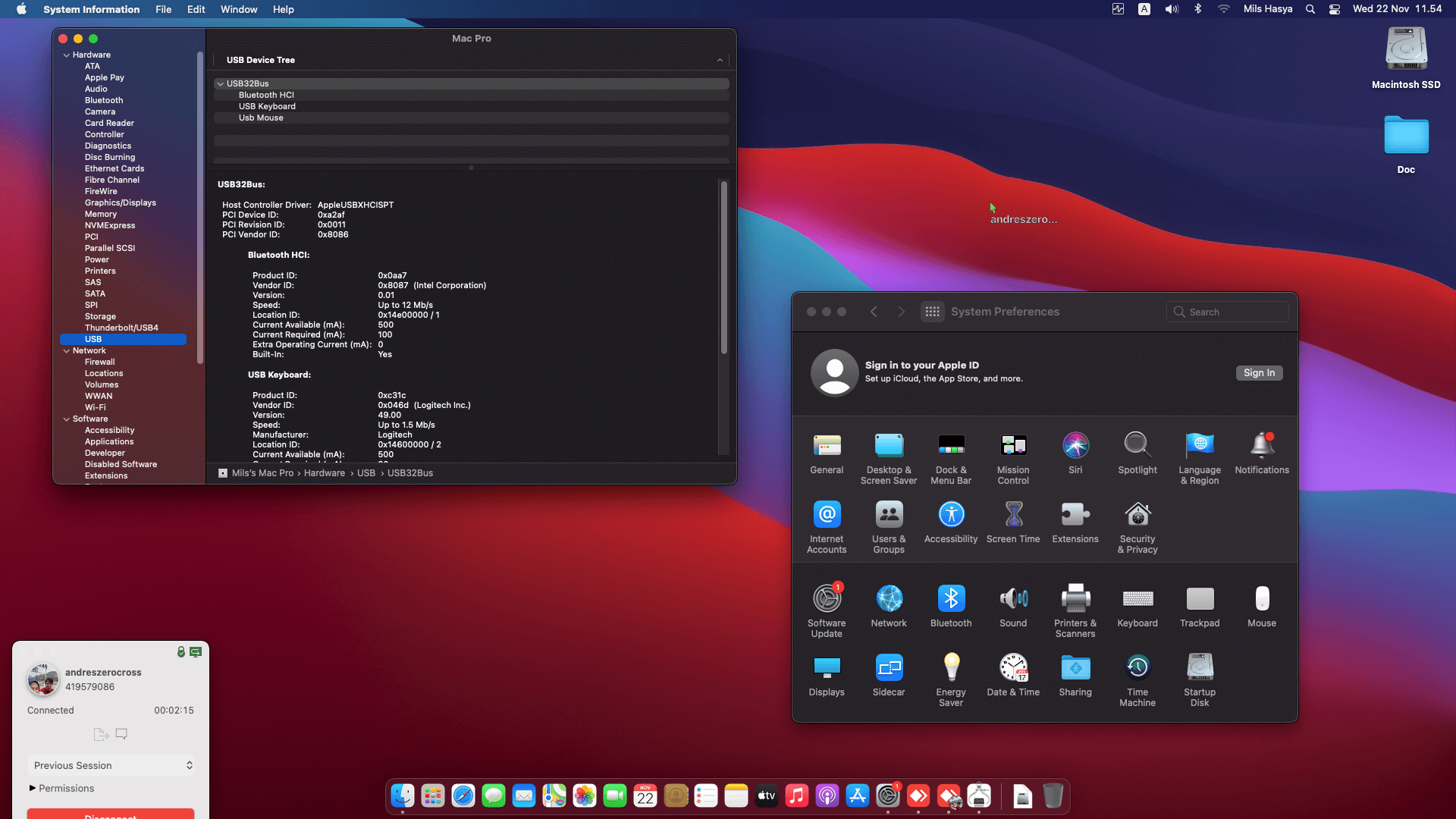
Task: Select Graphics/Displays in sidebar
Action: pos(121,203)
